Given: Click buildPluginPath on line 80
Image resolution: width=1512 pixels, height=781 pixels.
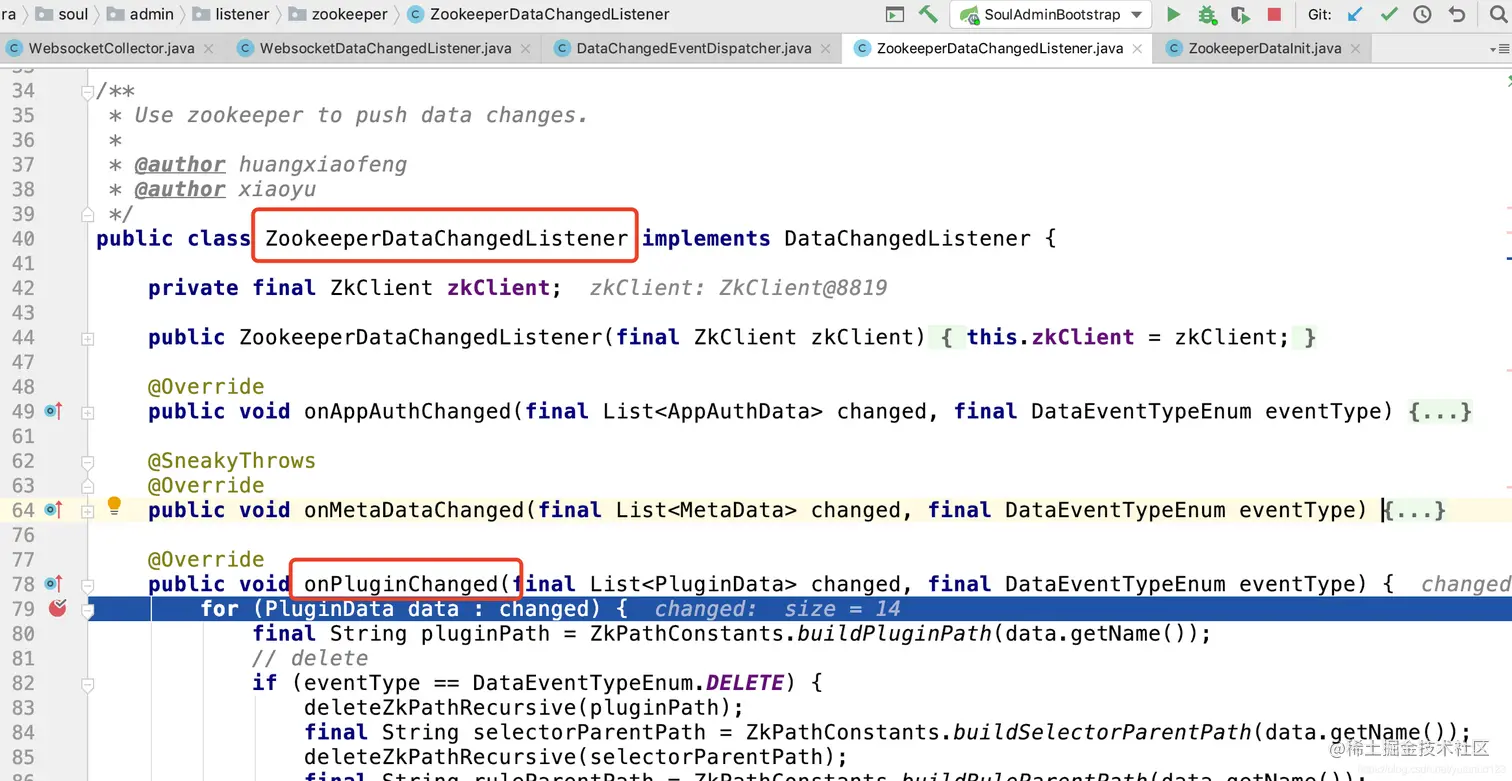Looking at the screenshot, I should 895,633.
